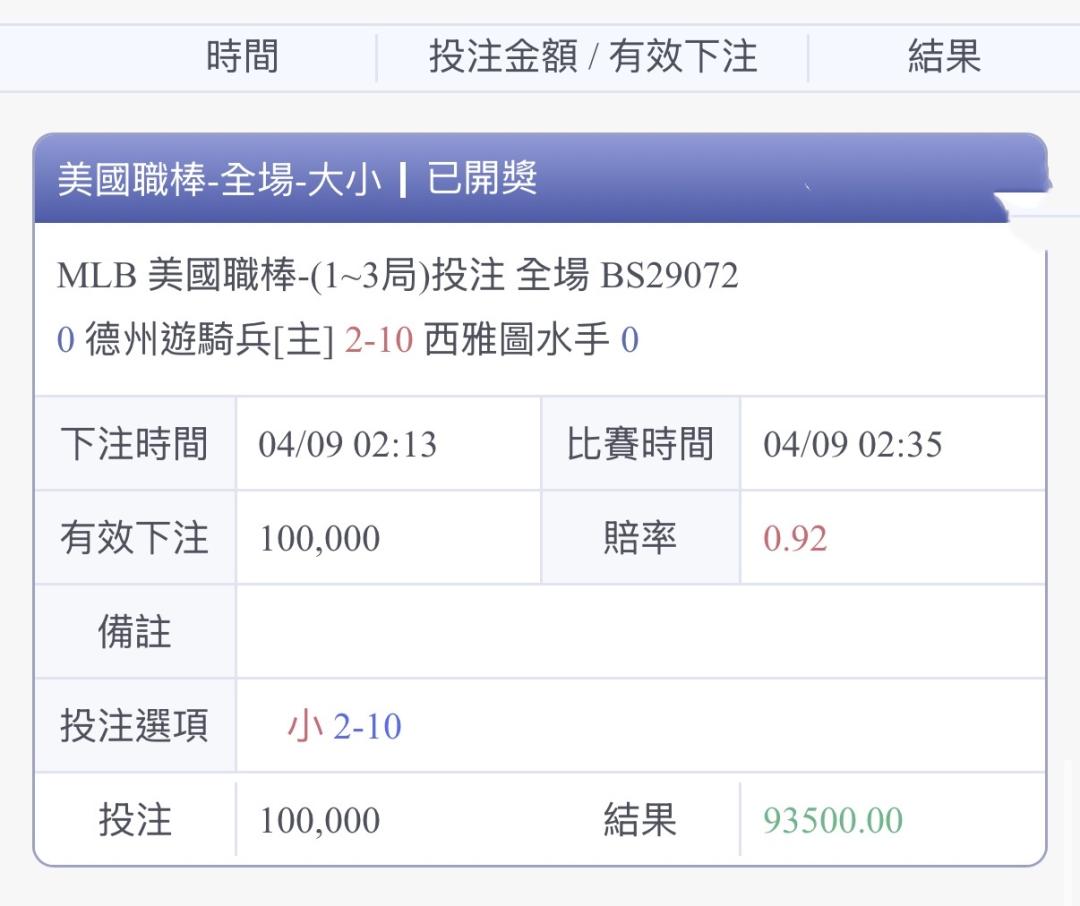Click the 下注時間 value 04/09 02:13
Image resolution: width=1080 pixels, height=906 pixels.
(347, 444)
